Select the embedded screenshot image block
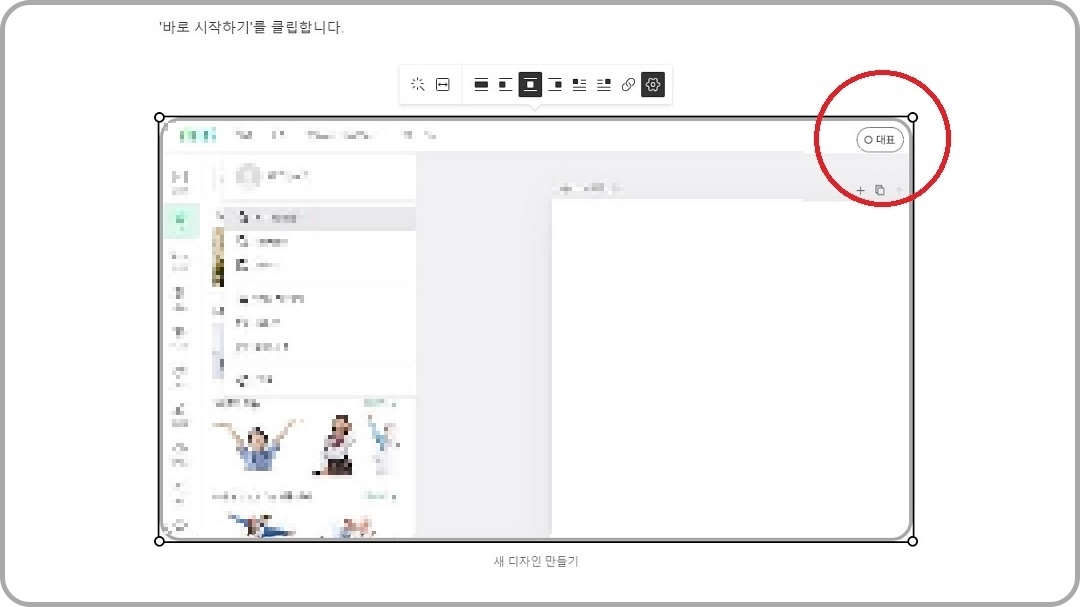The height and width of the screenshot is (607, 1080). 535,330
